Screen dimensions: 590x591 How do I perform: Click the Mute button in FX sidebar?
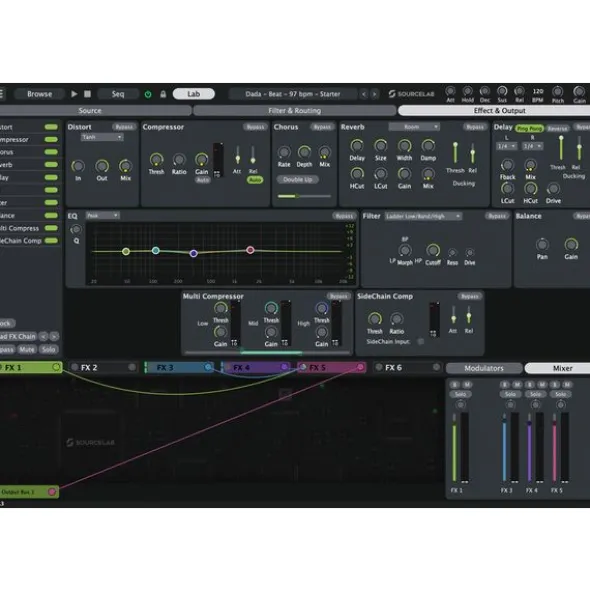click(x=27, y=349)
